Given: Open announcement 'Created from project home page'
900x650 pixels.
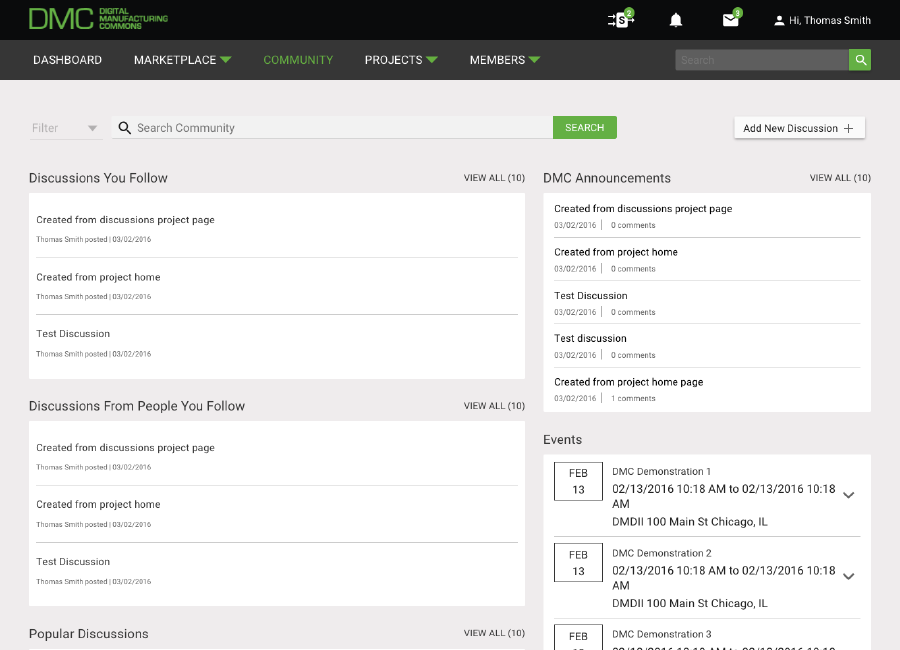Looking at the screenshot, I should (629, 382).
